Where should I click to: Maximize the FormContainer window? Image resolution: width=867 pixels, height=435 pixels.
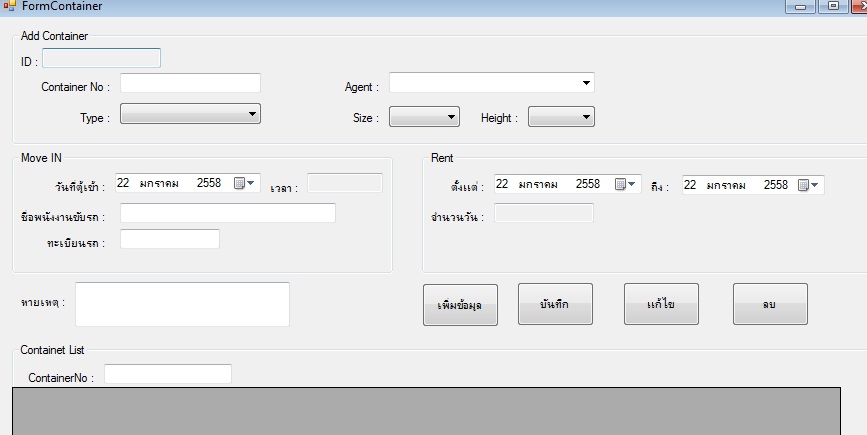pos(833,6)
